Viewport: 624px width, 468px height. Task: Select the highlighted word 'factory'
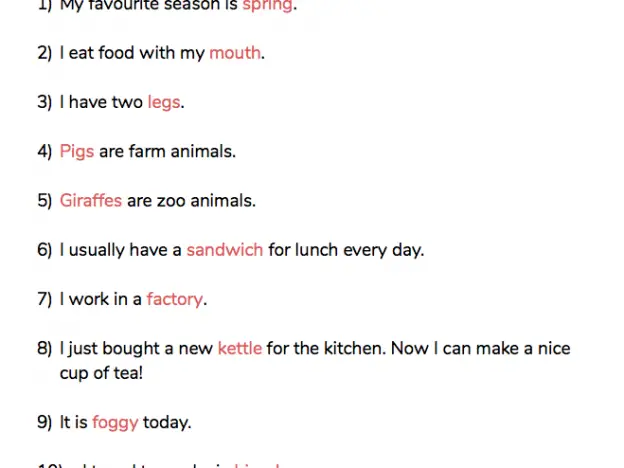pyautogui.click(x=175, y=300)
